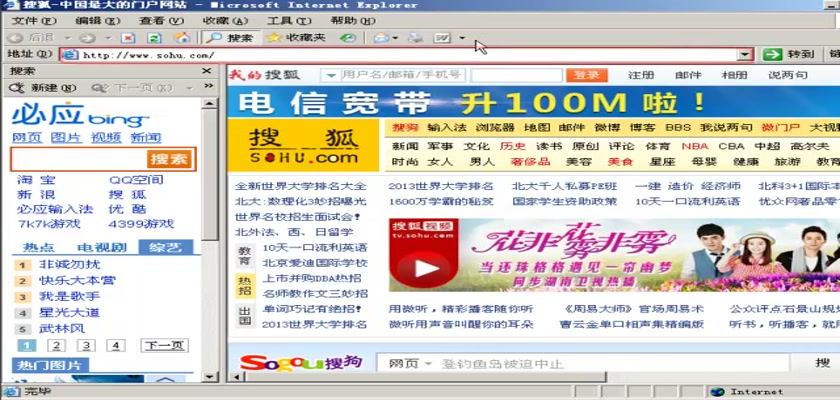The image size is (840, 400).
Task: Toggle the 搜索 search toolbar button
Action: coord(230,38)
